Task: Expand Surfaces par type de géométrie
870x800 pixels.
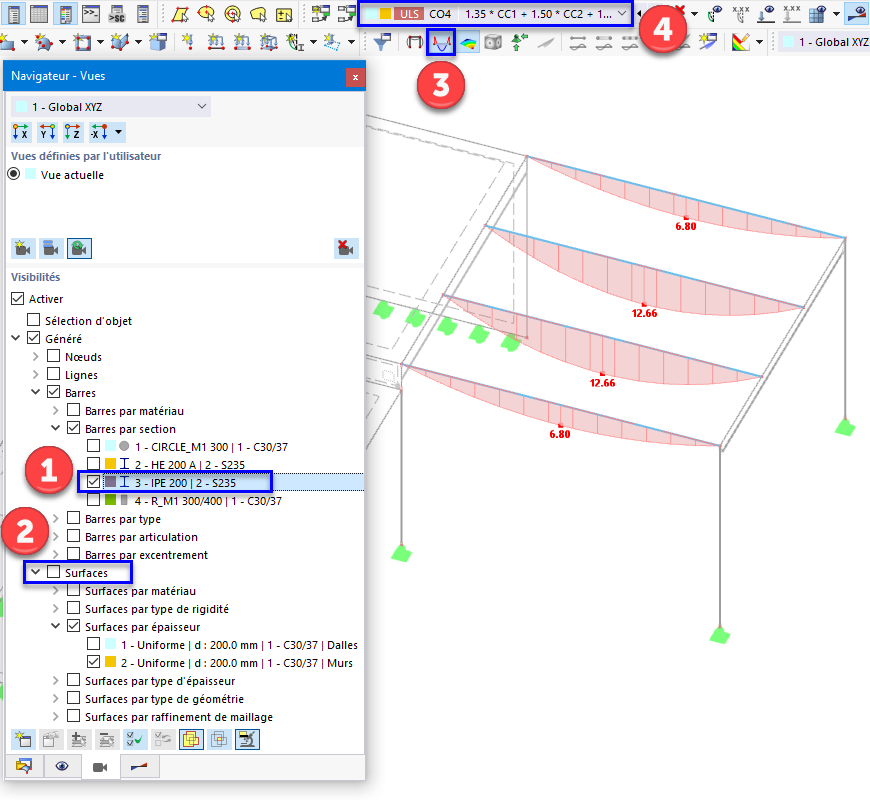Action: 55,698
